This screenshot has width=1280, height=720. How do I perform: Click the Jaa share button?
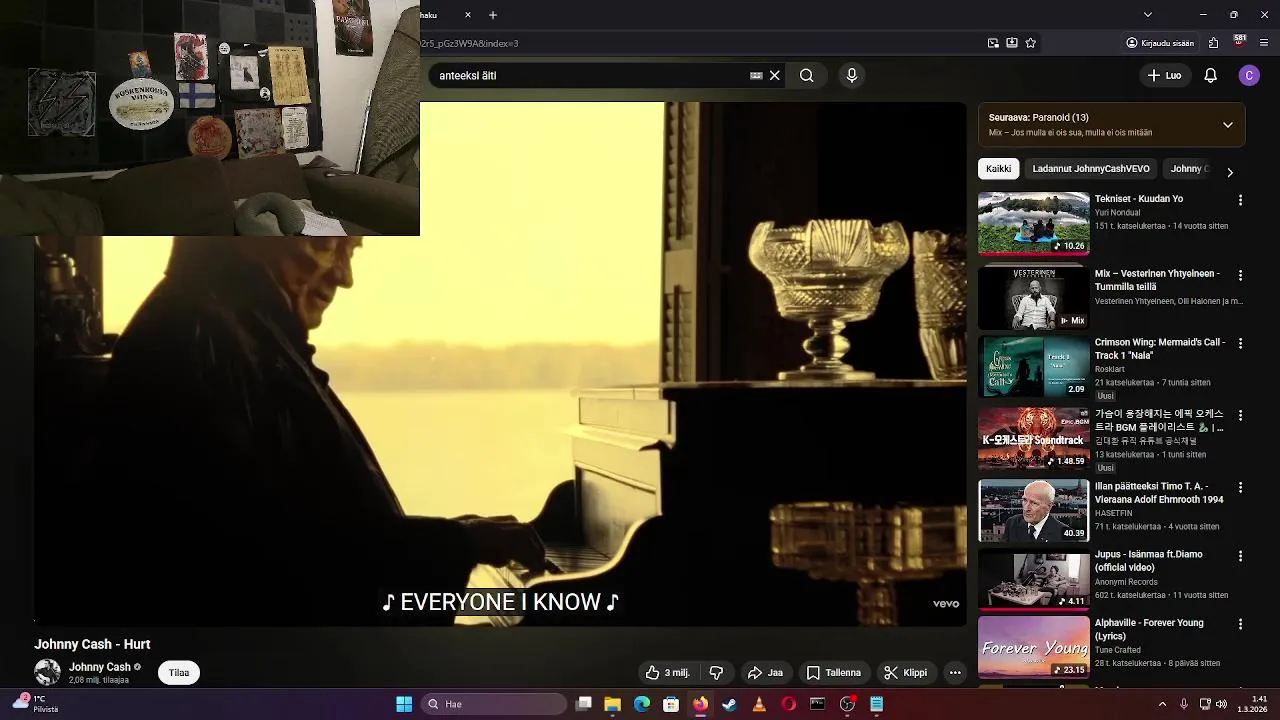click(765, 673)
